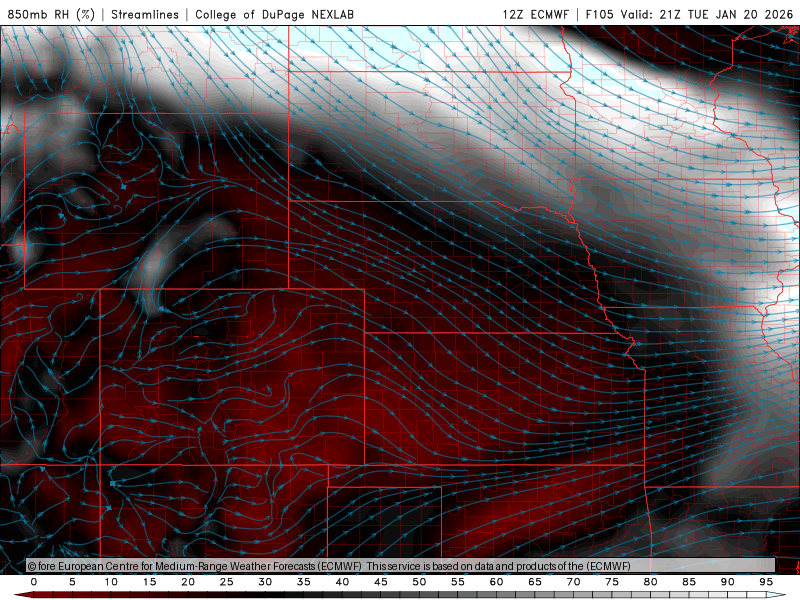Select the "10" humidity scale label

[111, 582]
